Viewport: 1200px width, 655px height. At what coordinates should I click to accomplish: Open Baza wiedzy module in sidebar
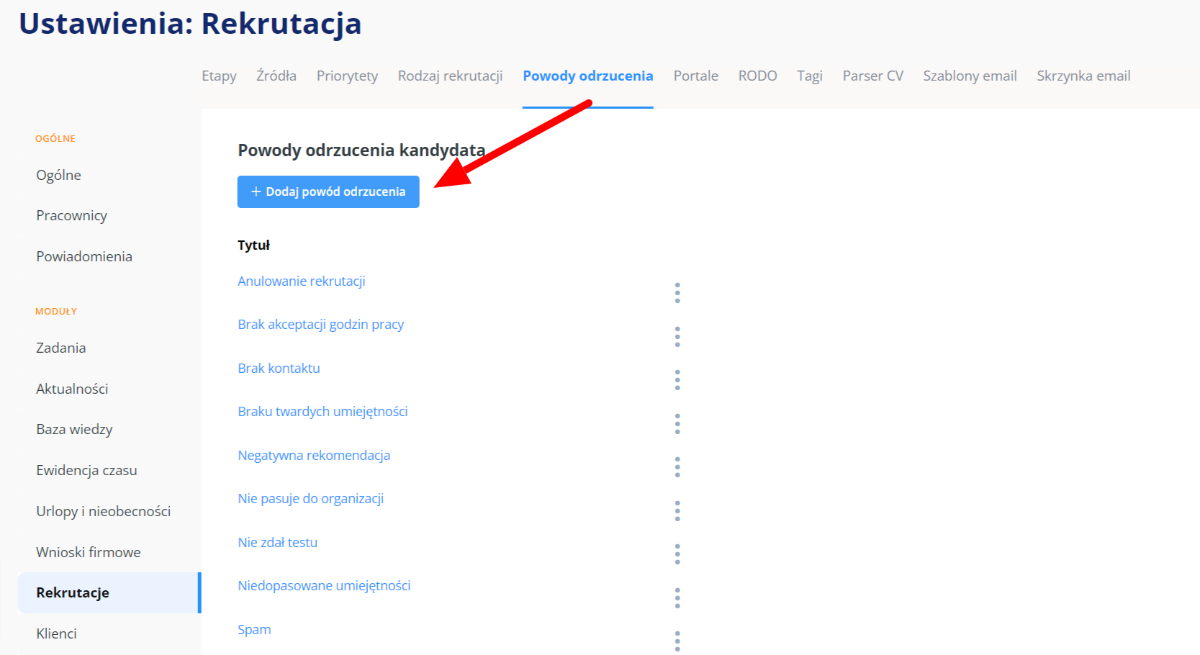[x=74, y=430]
